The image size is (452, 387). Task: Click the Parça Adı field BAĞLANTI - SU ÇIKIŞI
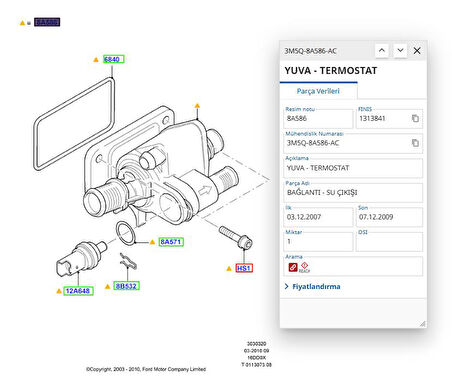[353, 193]
